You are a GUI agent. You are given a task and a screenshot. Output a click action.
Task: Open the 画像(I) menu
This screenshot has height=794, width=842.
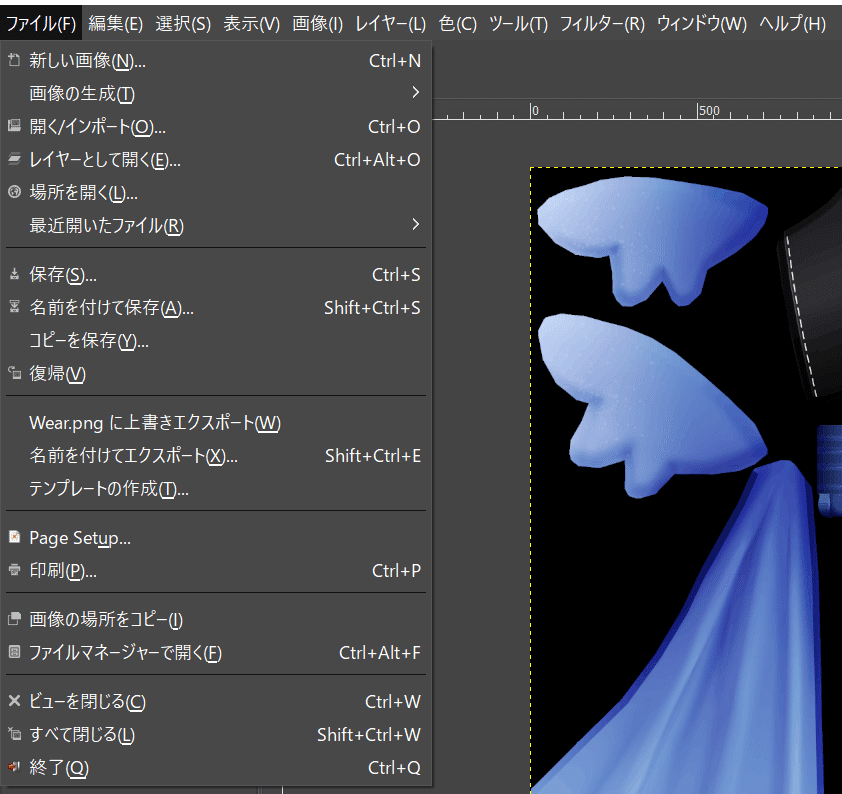click(x=317, y=24)
